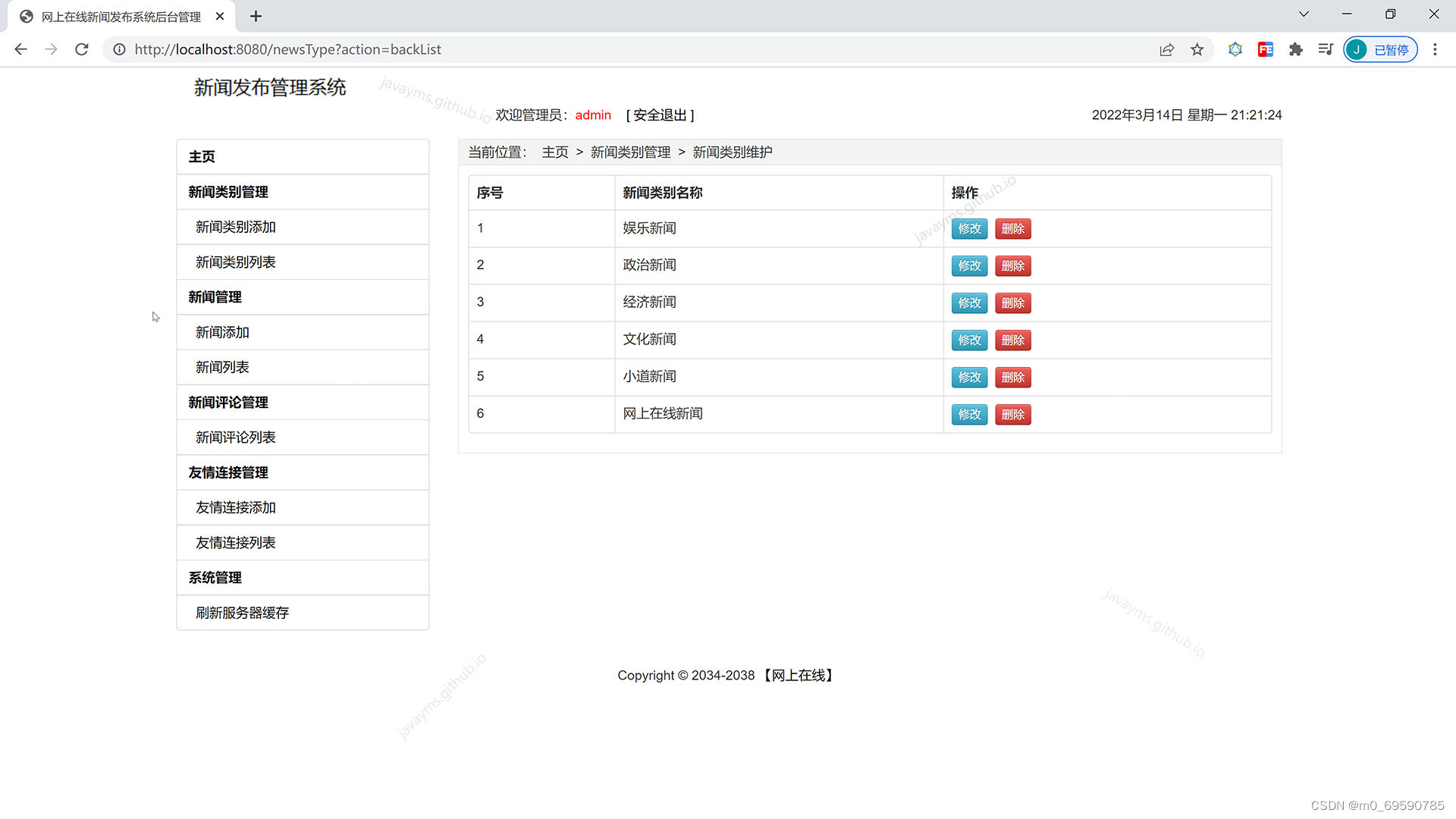Open 新闻类别列表 in the sidebar
Image resolution: width=1456 pixels, height=819 pixels.
click(303, 262)
